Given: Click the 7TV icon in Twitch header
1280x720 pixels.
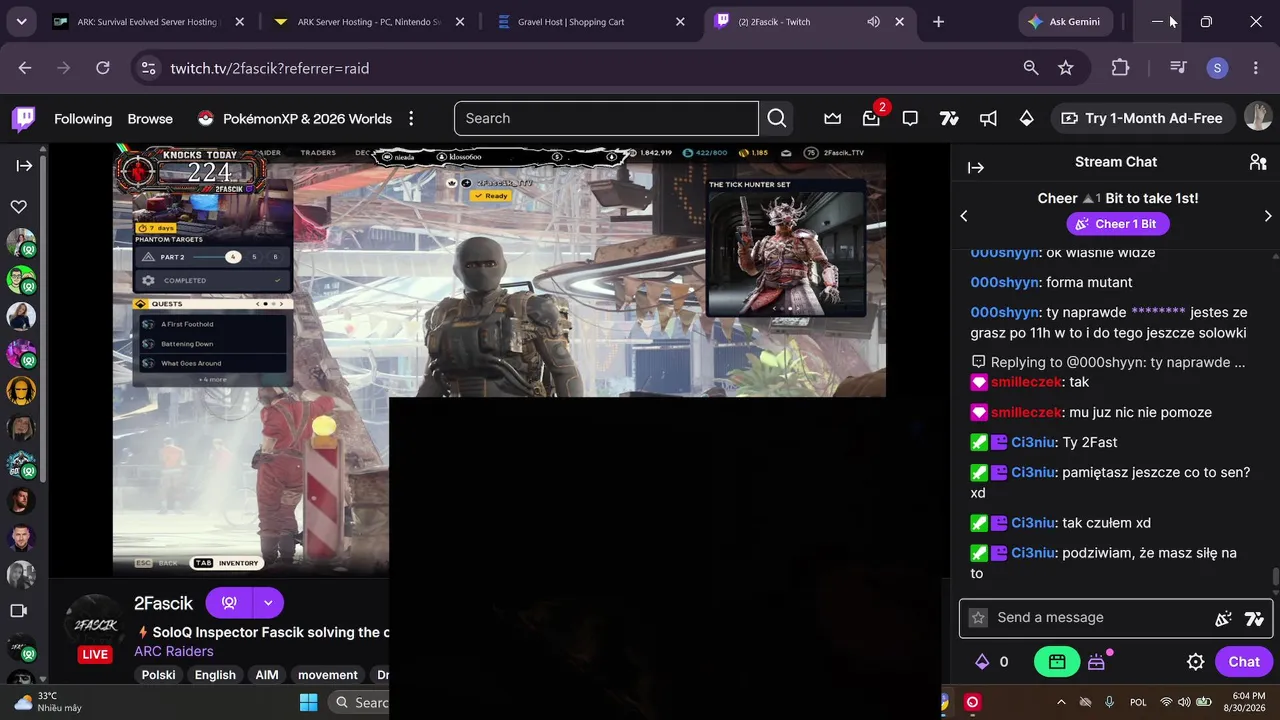Looking at the screenshot, I should point(949,118).
